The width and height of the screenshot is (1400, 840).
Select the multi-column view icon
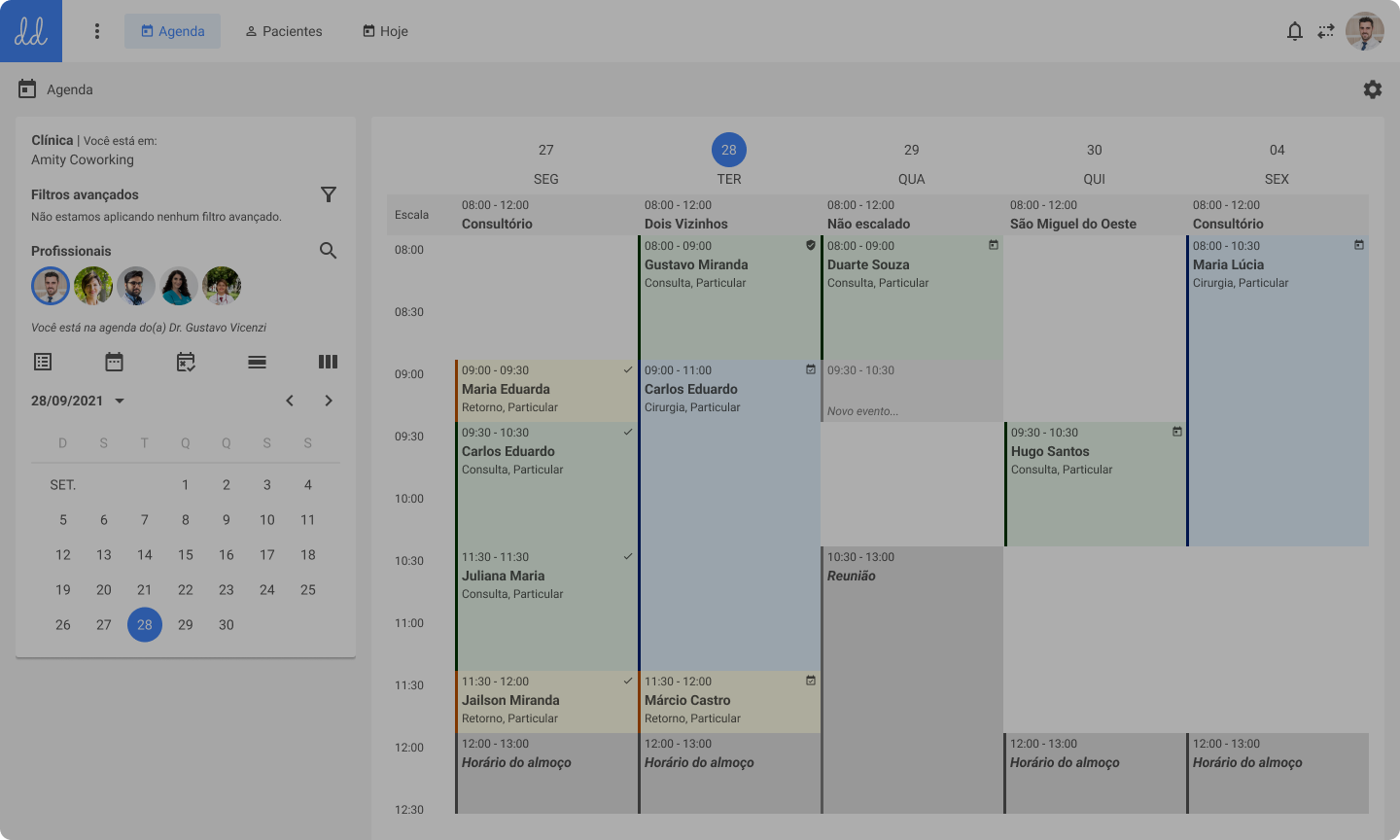coord(328,361)
